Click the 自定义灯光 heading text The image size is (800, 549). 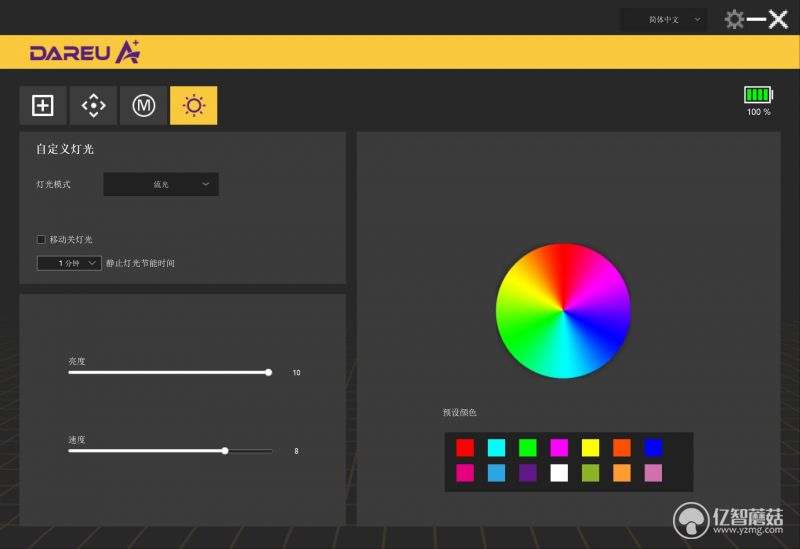click(x=65, y=149)
